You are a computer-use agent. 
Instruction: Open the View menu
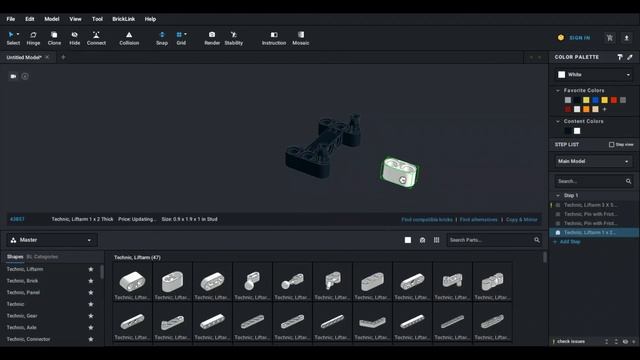[x=75, y=19]
